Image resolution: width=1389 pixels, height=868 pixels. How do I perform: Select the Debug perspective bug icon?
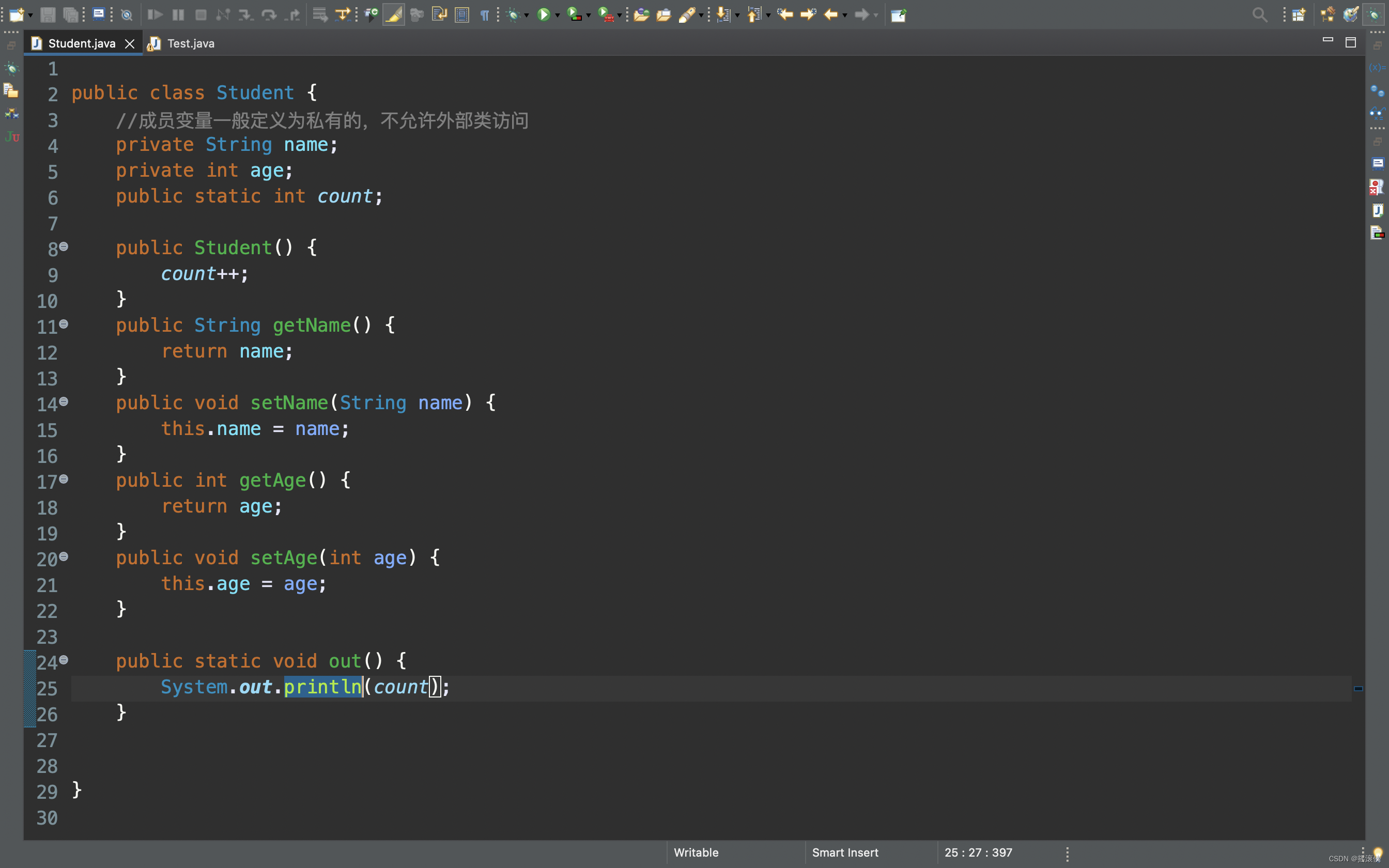[1373, 15]
